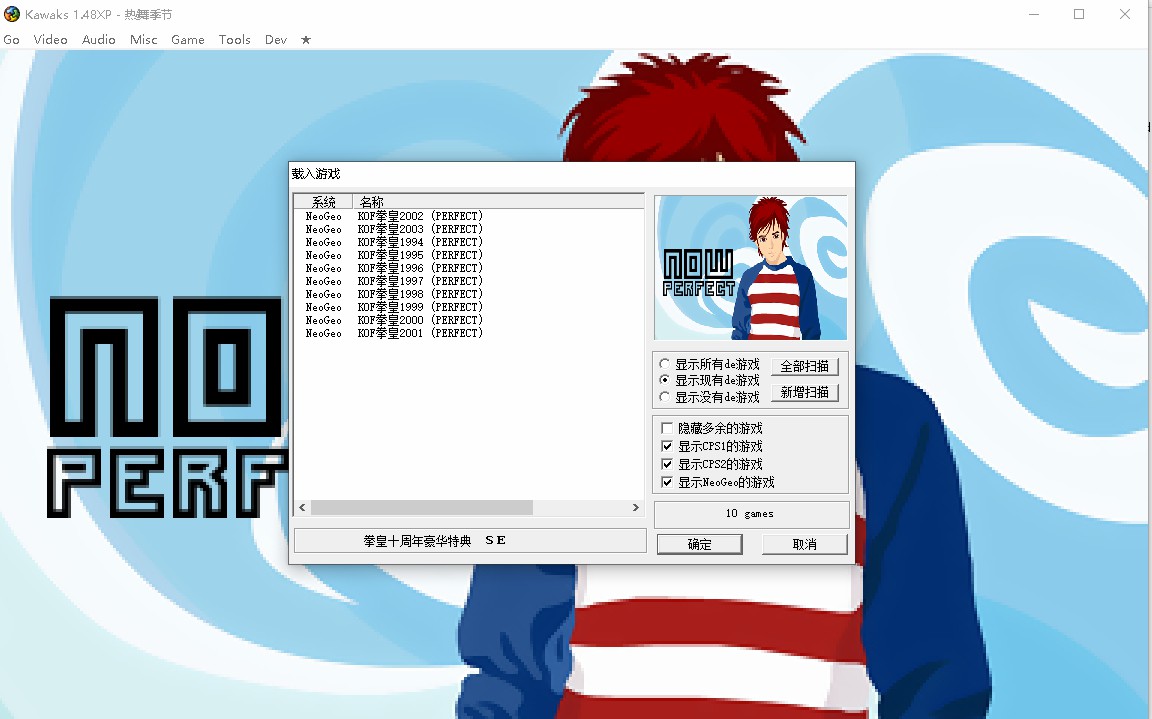Select KOF拳皇1994 (PERFECT) in list
This screenshot has width=1152, height=719.
[x=420, y=242]
